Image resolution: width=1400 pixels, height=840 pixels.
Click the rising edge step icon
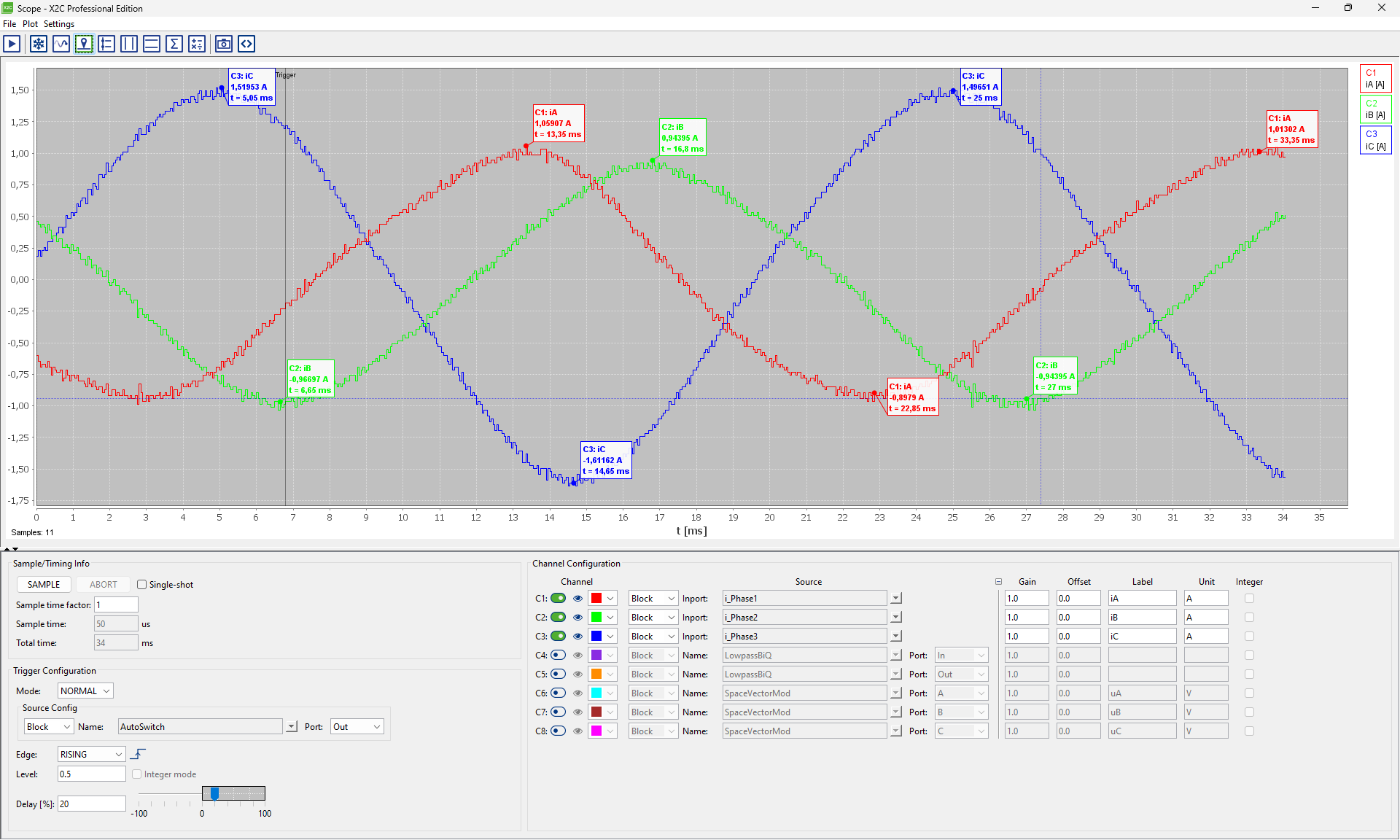tap(138, 754)
